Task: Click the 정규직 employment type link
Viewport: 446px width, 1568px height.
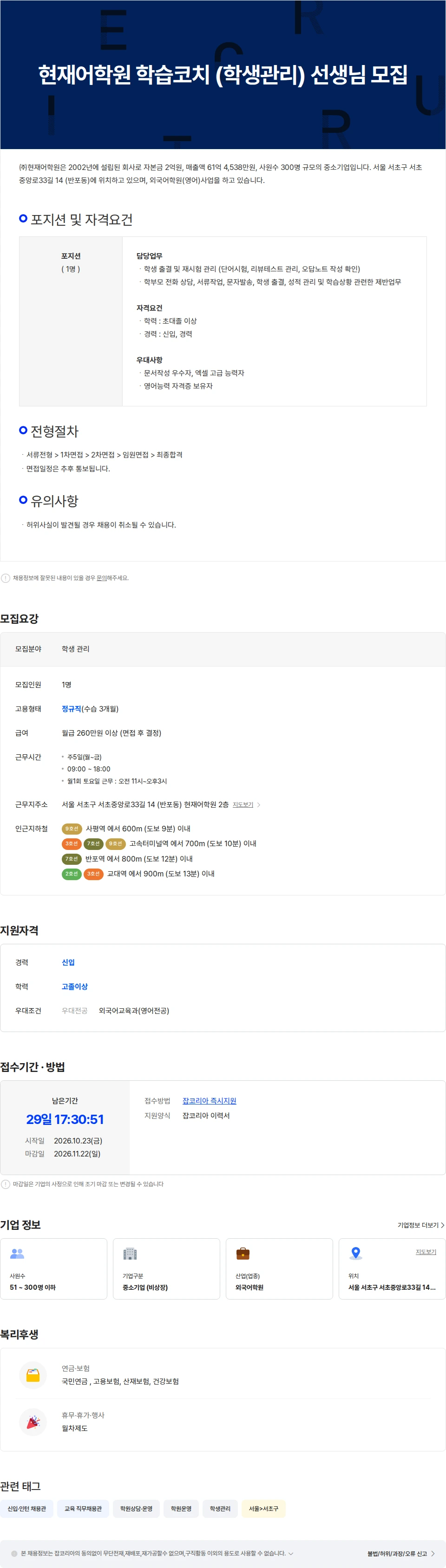Action: (71, 709)
